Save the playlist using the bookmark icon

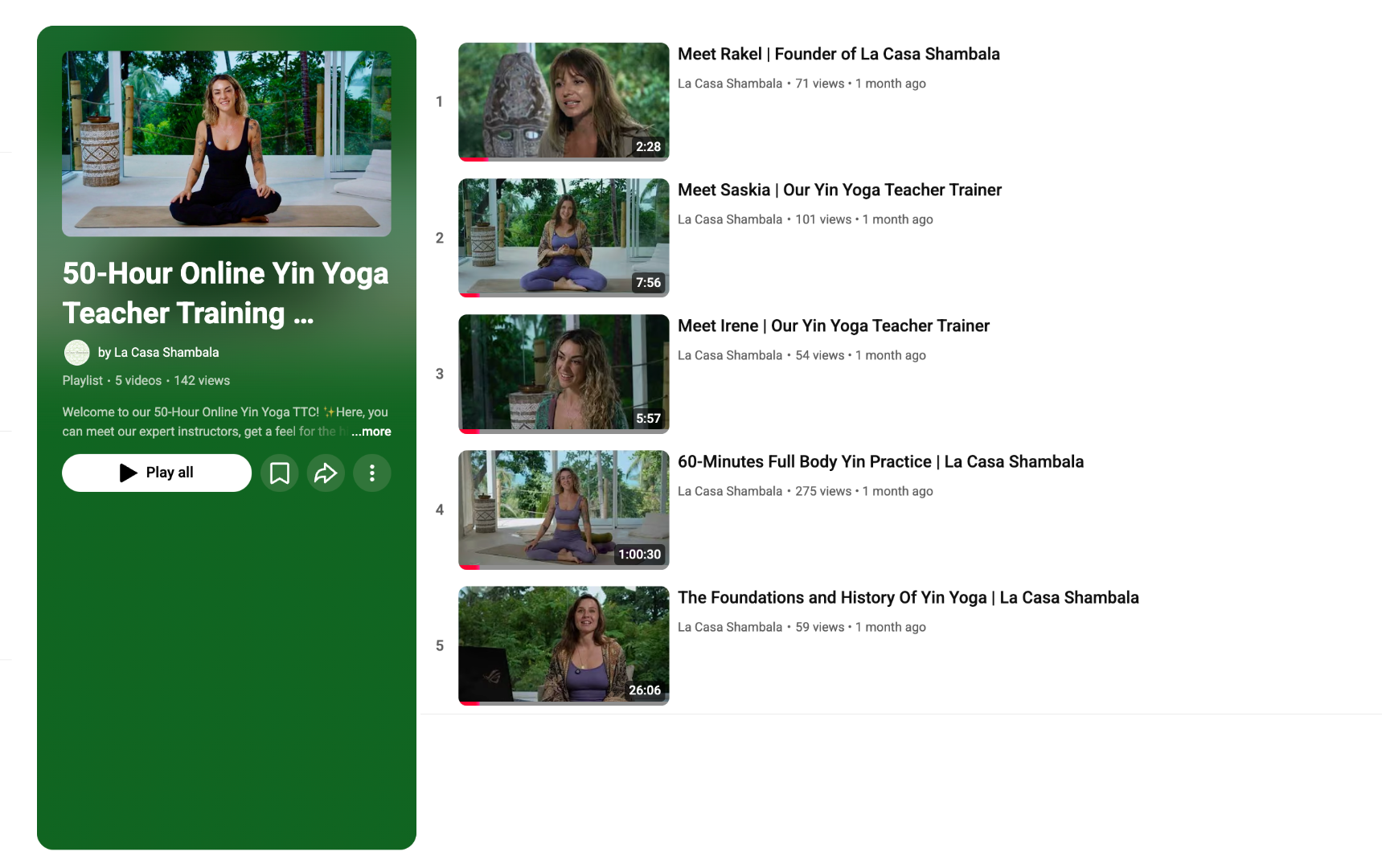(279, 473)
